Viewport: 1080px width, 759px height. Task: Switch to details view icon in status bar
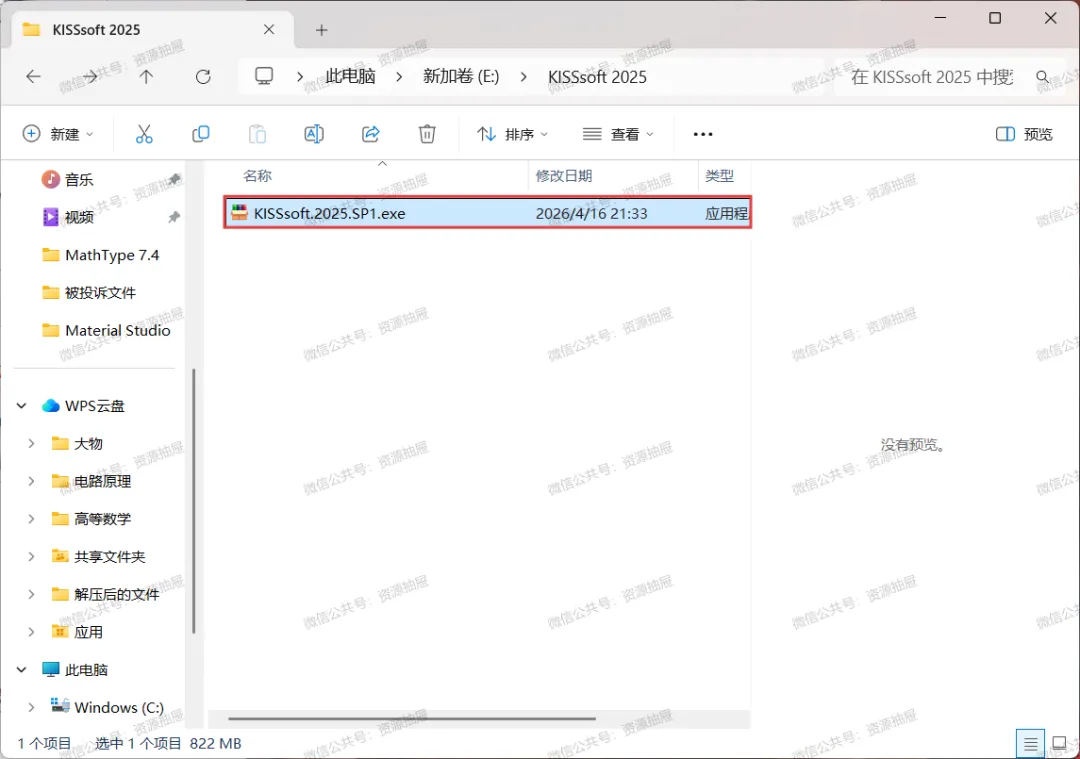pyautogui.click(x=1030, y=744)
